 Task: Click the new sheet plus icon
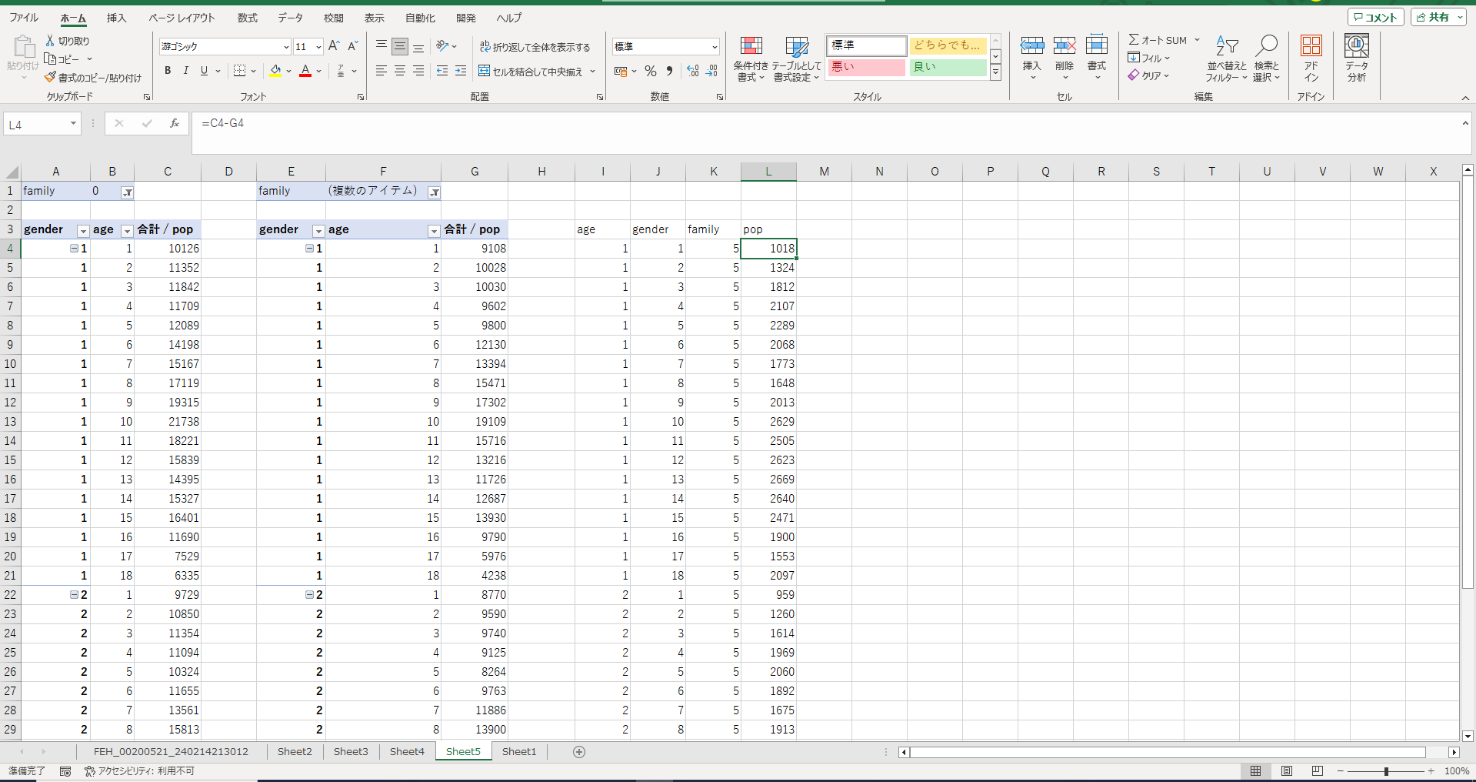[578, 752]
